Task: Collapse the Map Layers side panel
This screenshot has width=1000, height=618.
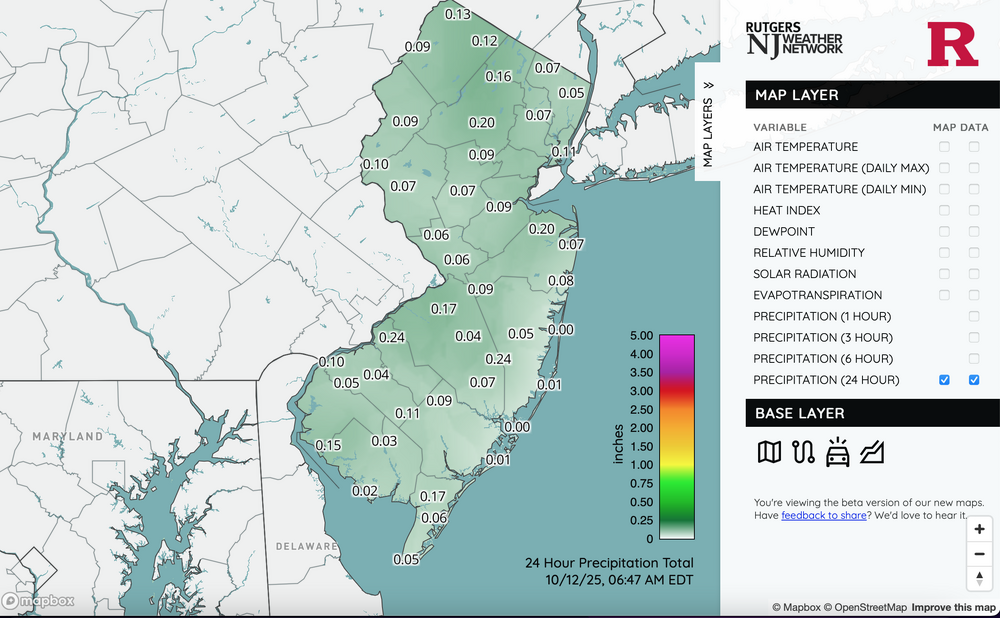Action: pos(707,120)
